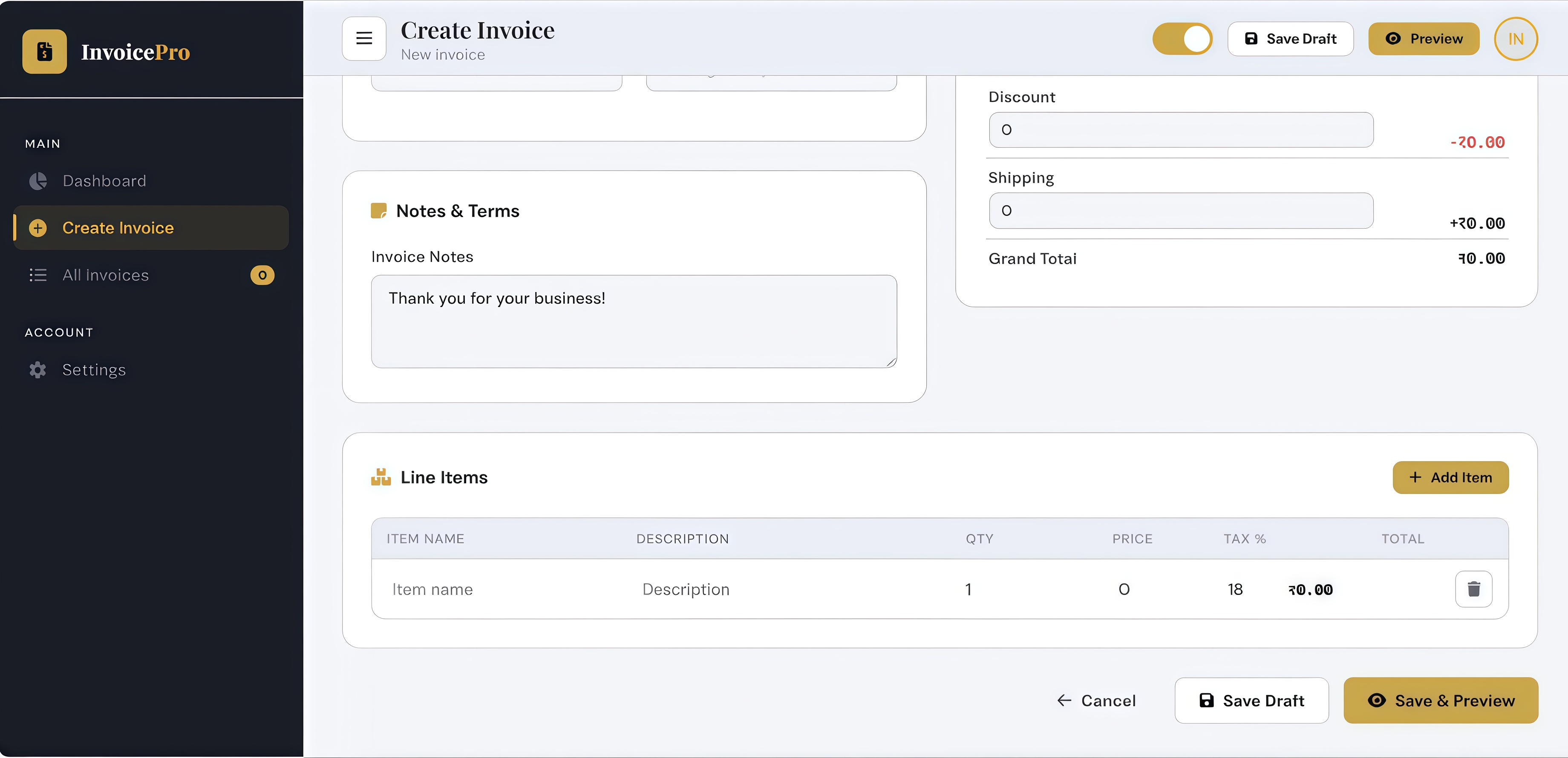Click the Create Invoice page title

(x=478, y=30)
